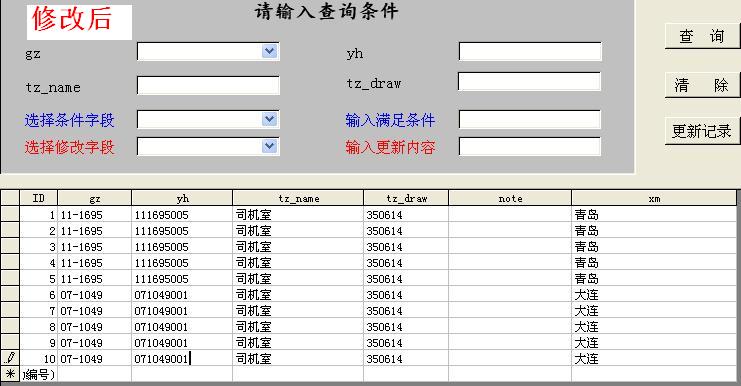Click xm cell 青岛 in row 5
The image size is (741, 386).
(654, 279)
